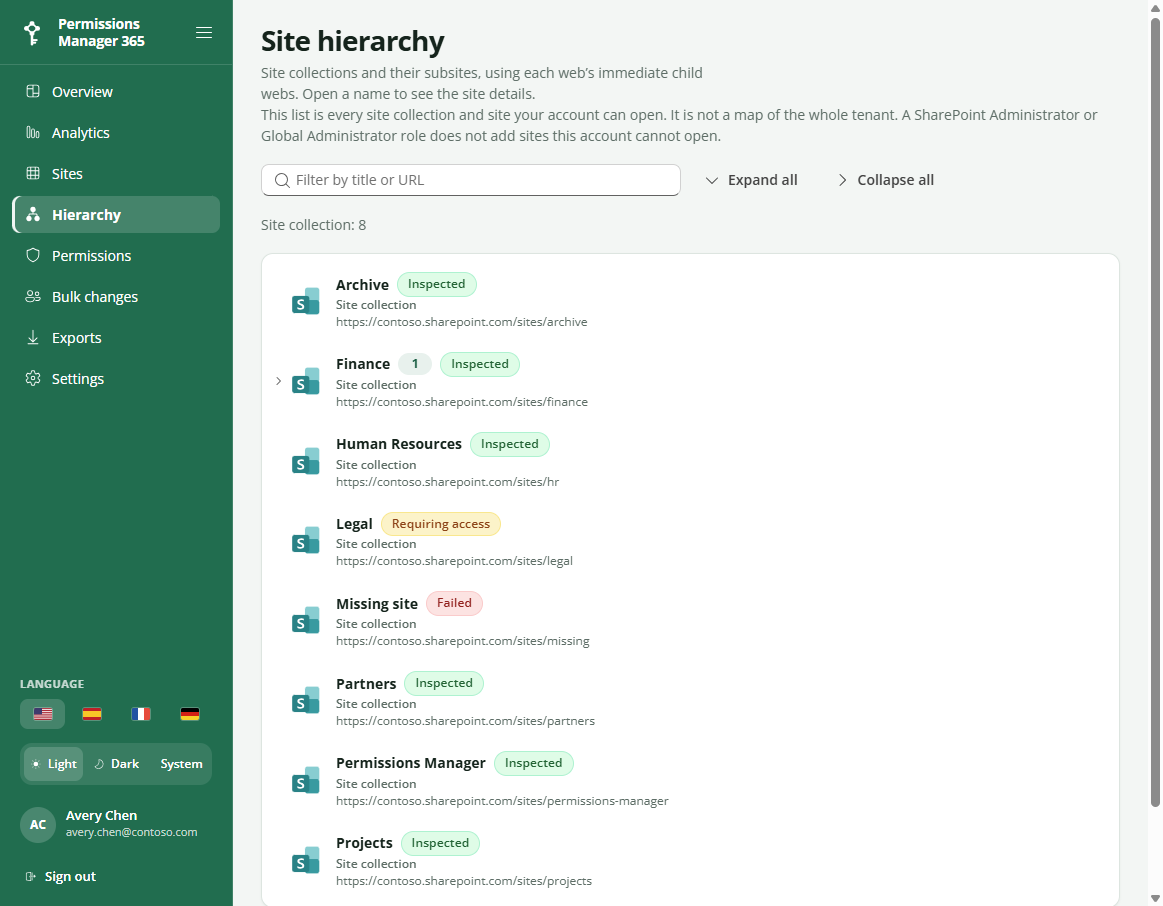Click the Finance SharePoint site icon
Screen dimensions: 1163x906
click(x=306, y=381)
